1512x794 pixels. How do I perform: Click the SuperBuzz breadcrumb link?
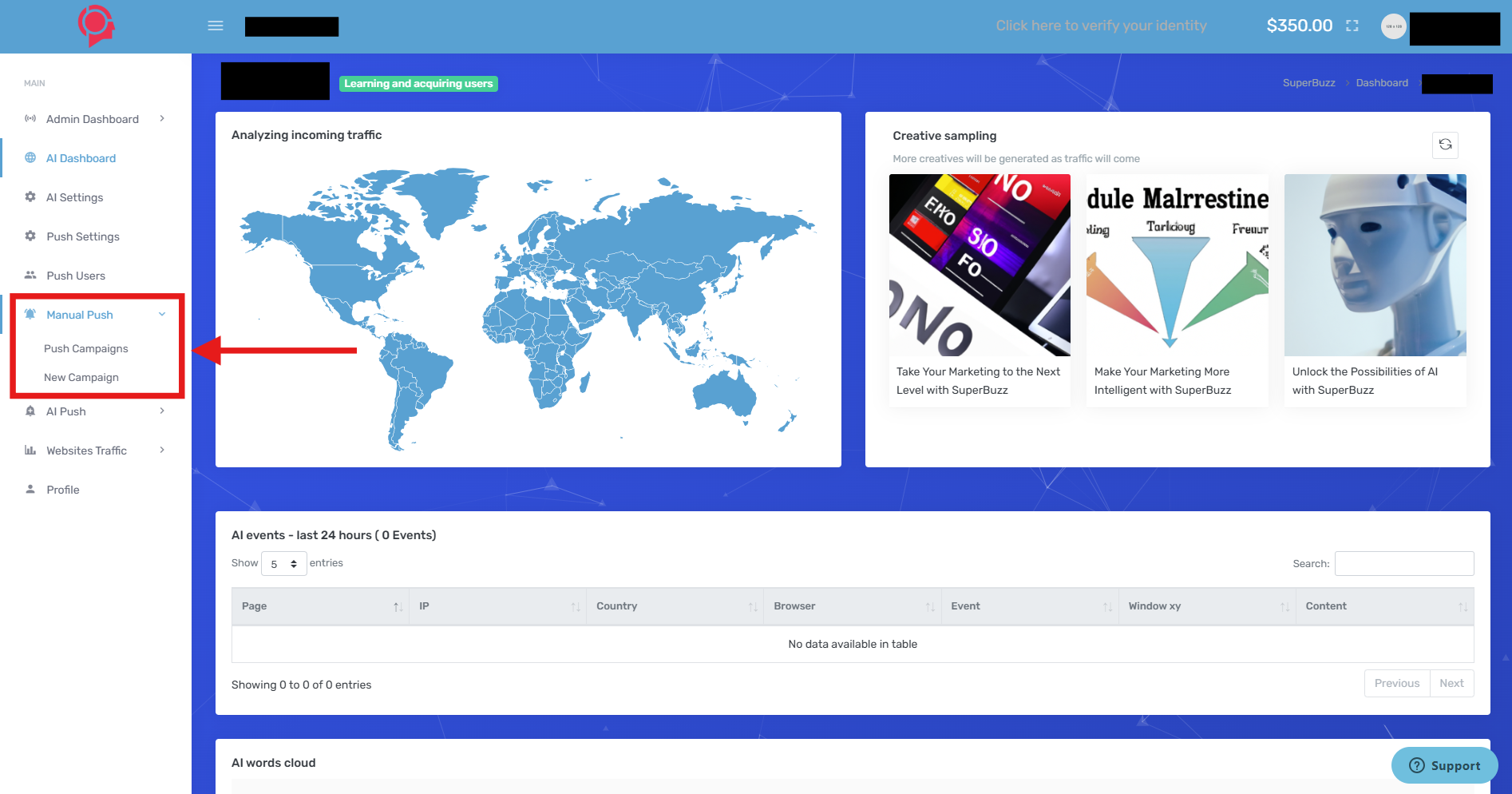[x=1308, y=83]
